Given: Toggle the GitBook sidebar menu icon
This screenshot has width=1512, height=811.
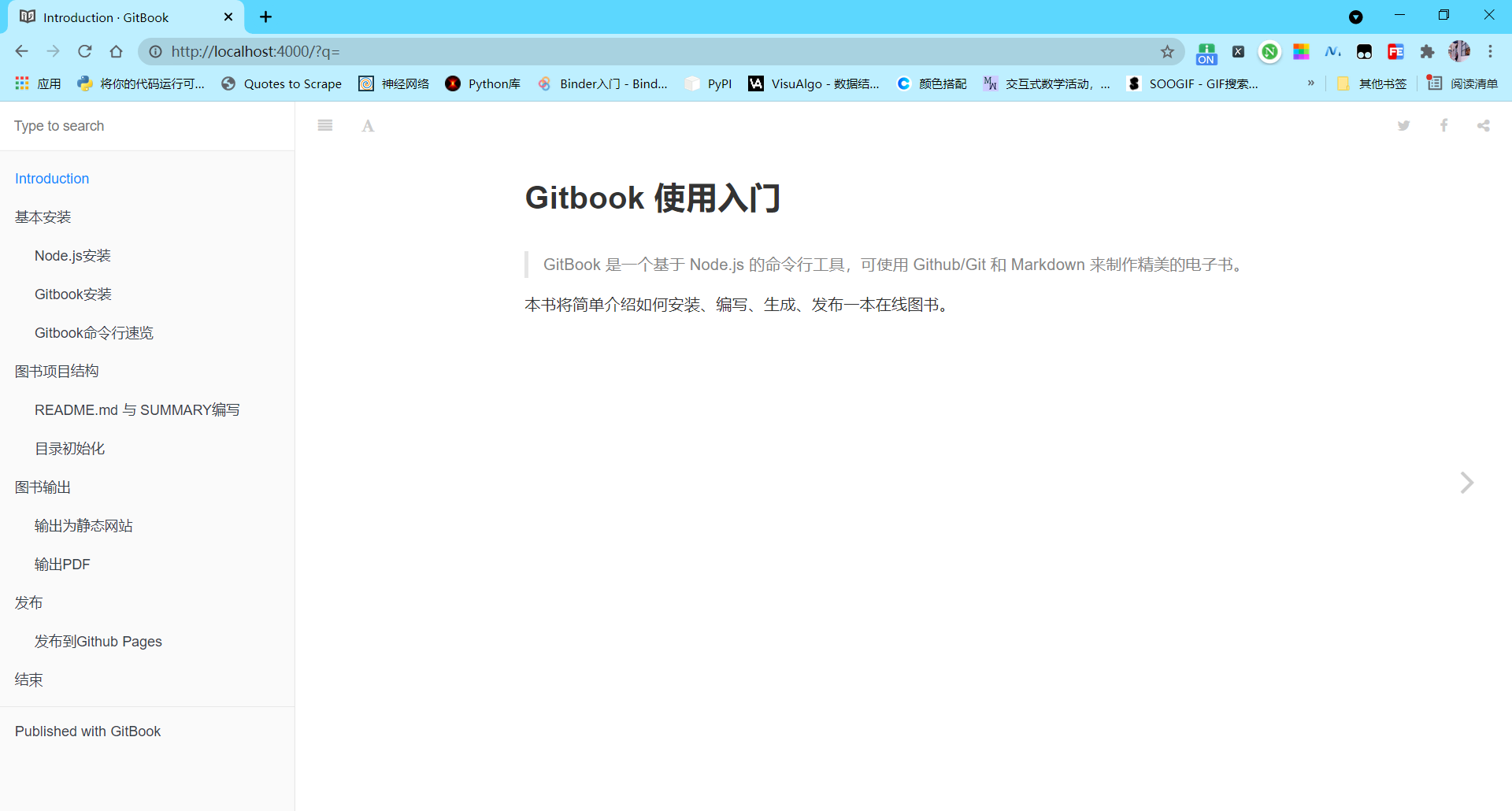Looking at the screenshot, I should tap(325, 125).
